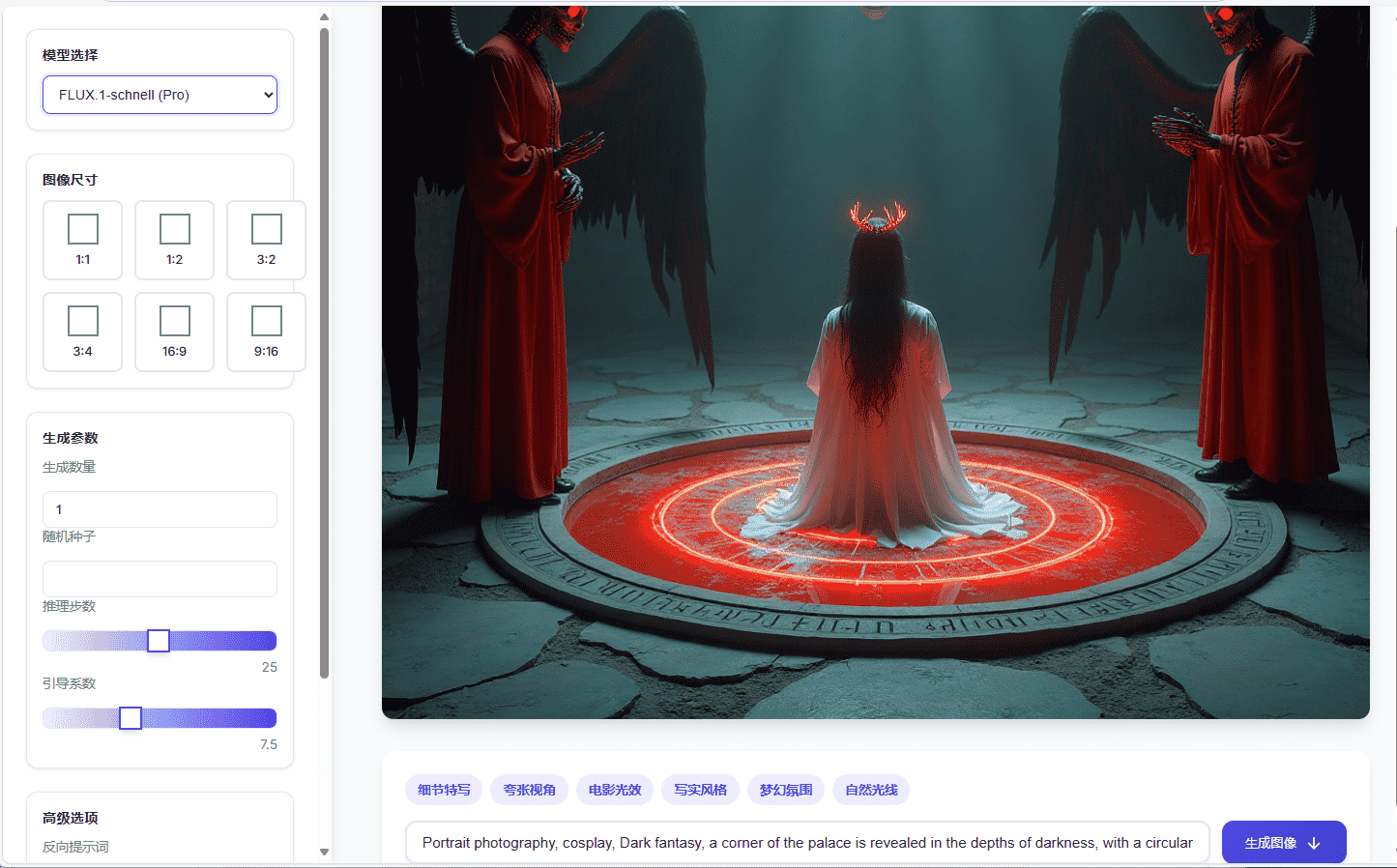Select the 1:2 image size option
Image resolution: width=1397 pixels, height=868 pixels.
point(174,240)
